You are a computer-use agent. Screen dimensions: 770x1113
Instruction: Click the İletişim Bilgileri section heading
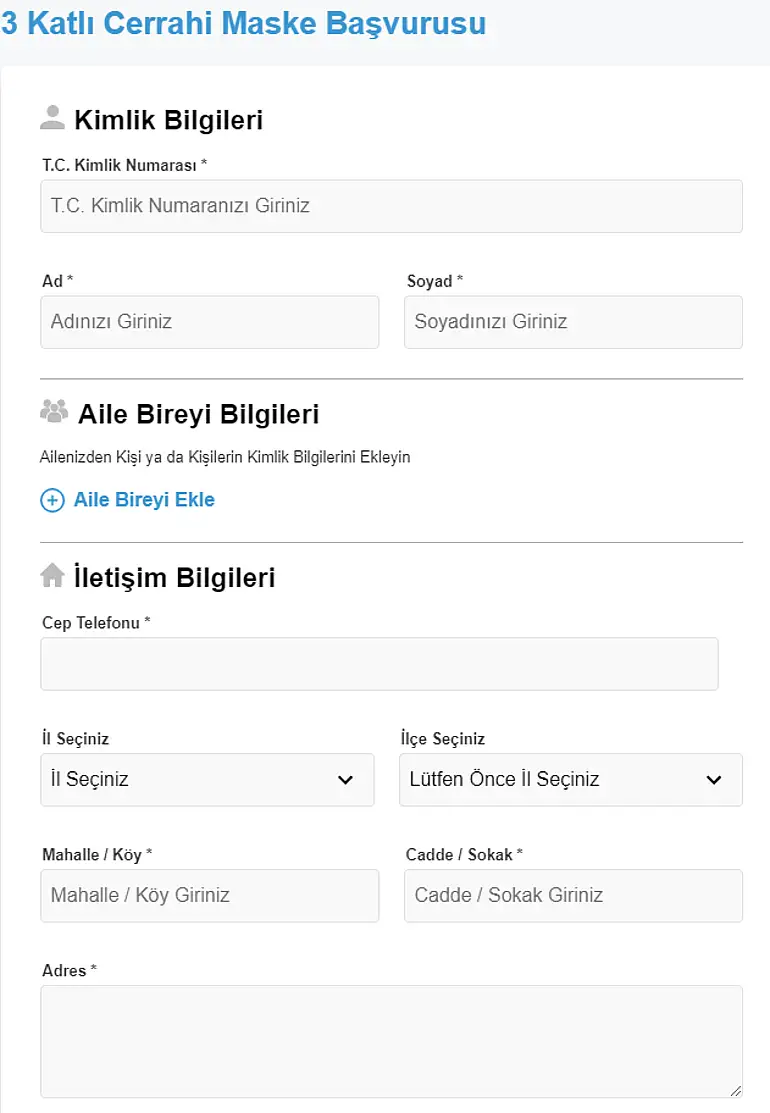tap(175, 577)
